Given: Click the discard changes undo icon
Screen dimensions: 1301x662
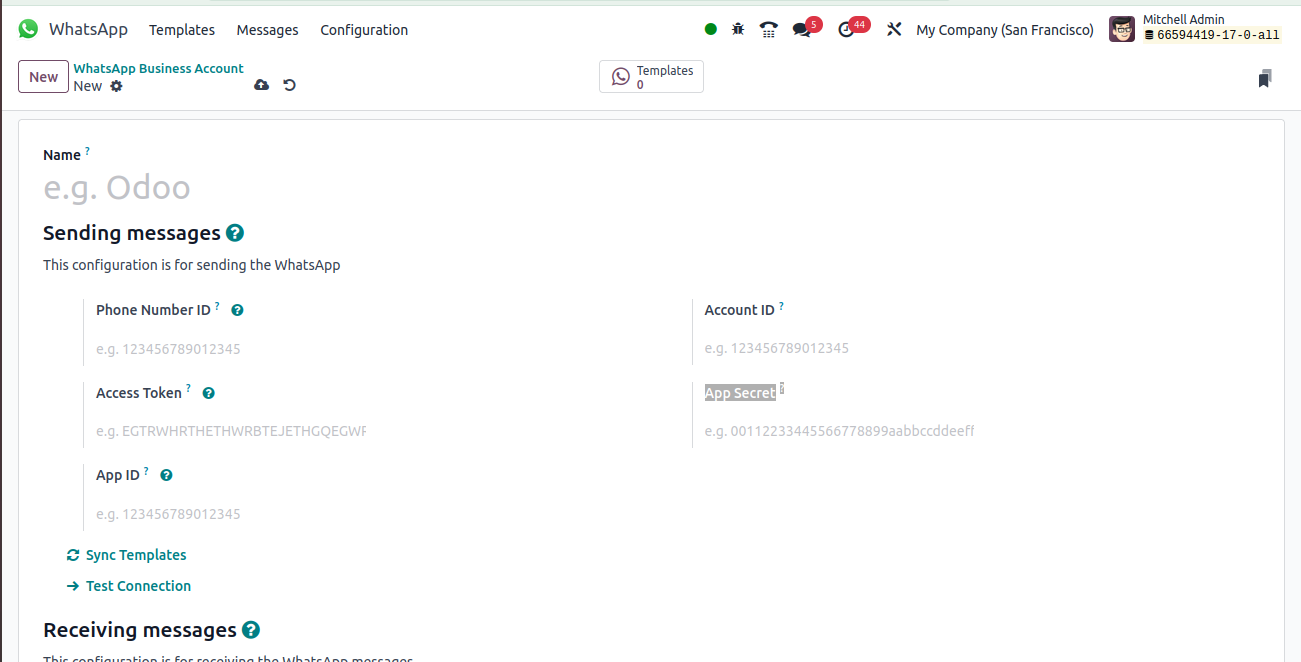Looking at the screenshot, I should pos(289,85).
